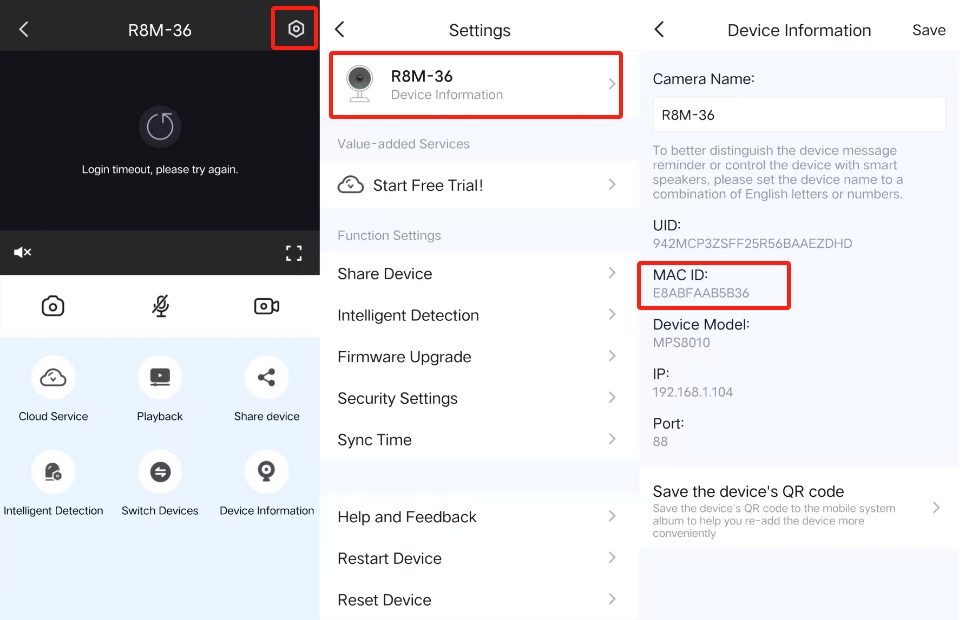Tap the Share device icon
The height and width of the screenshot is (620, 961).
pyautogui.click(x=266, y=378)
